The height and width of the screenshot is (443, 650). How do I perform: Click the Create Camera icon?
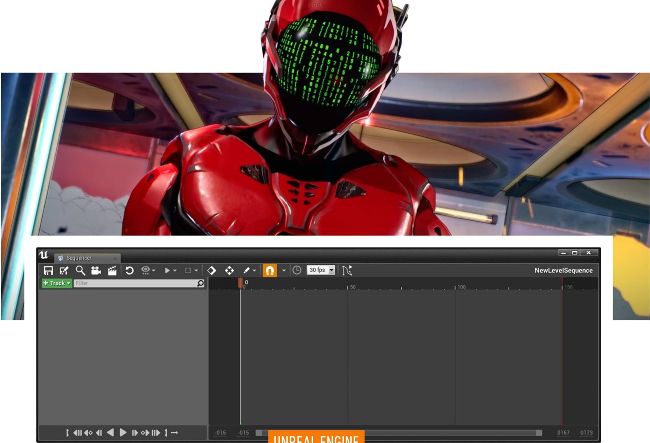coord(96,270)
